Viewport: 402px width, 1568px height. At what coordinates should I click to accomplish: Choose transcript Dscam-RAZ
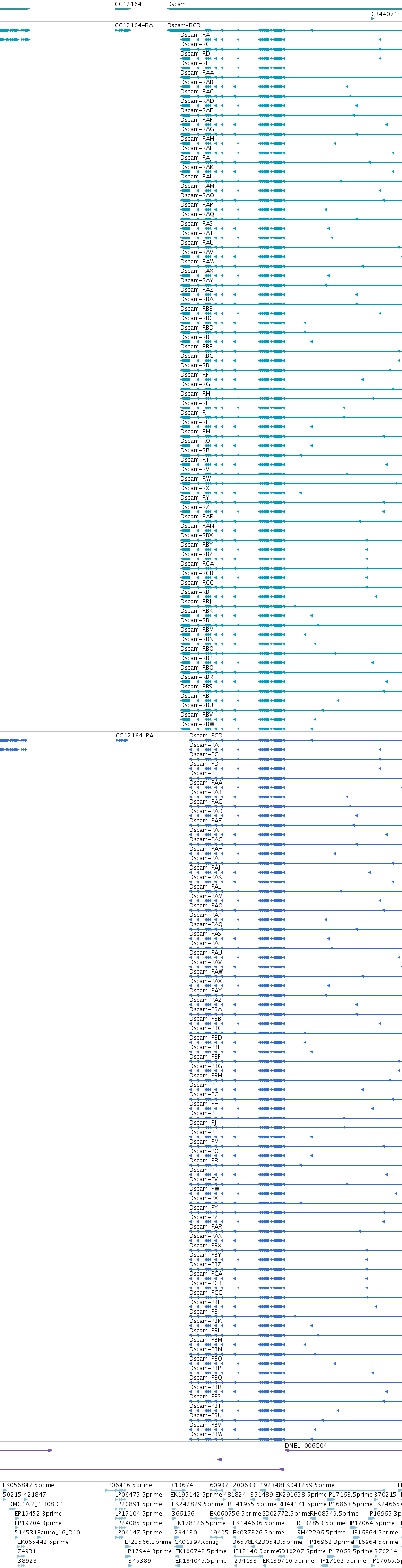pos(197,290)
